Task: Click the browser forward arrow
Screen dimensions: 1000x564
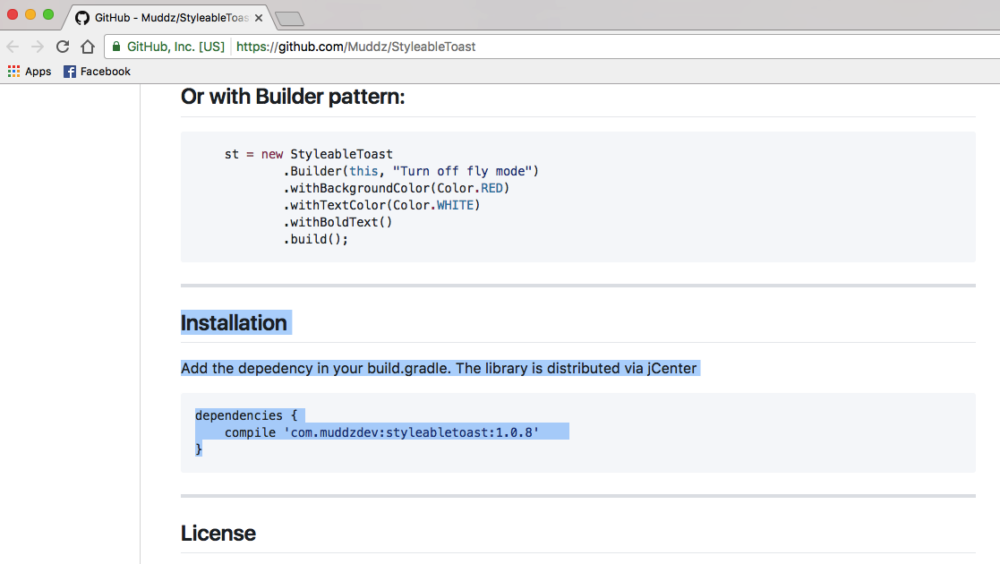Action: click(38, 47)
